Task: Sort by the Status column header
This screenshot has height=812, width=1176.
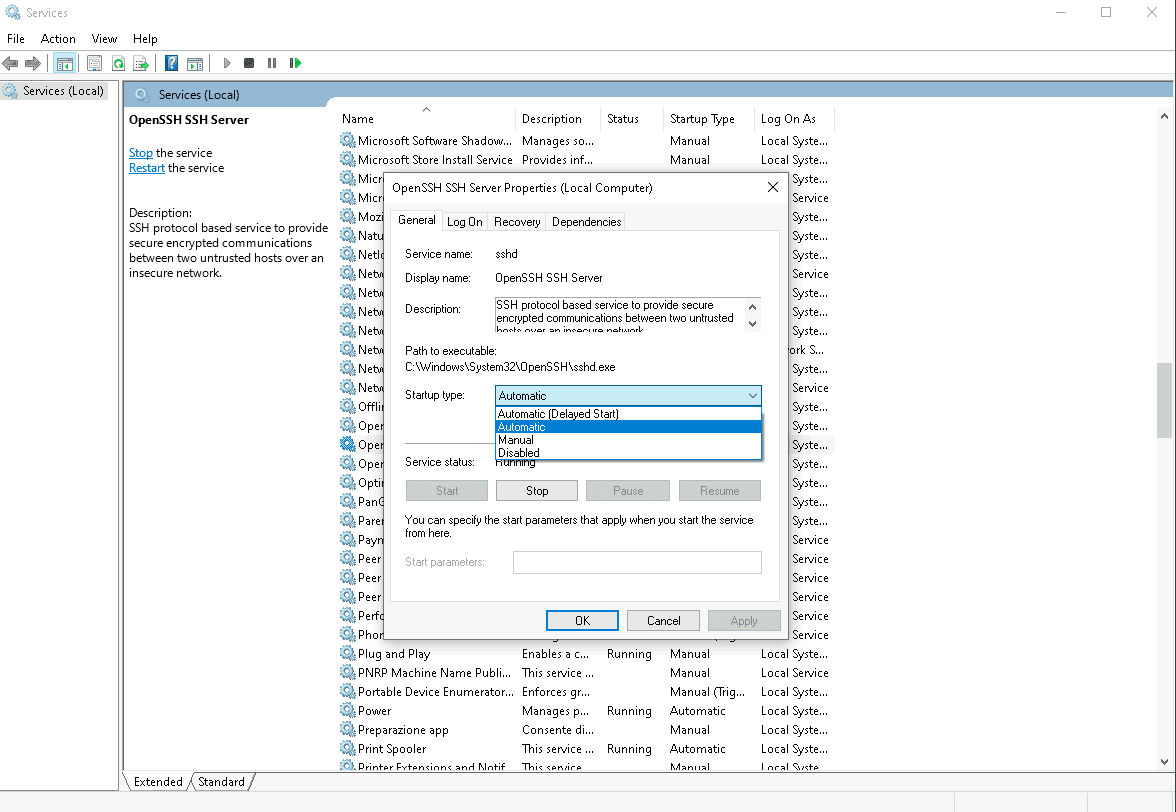Action: pos(632,118)
